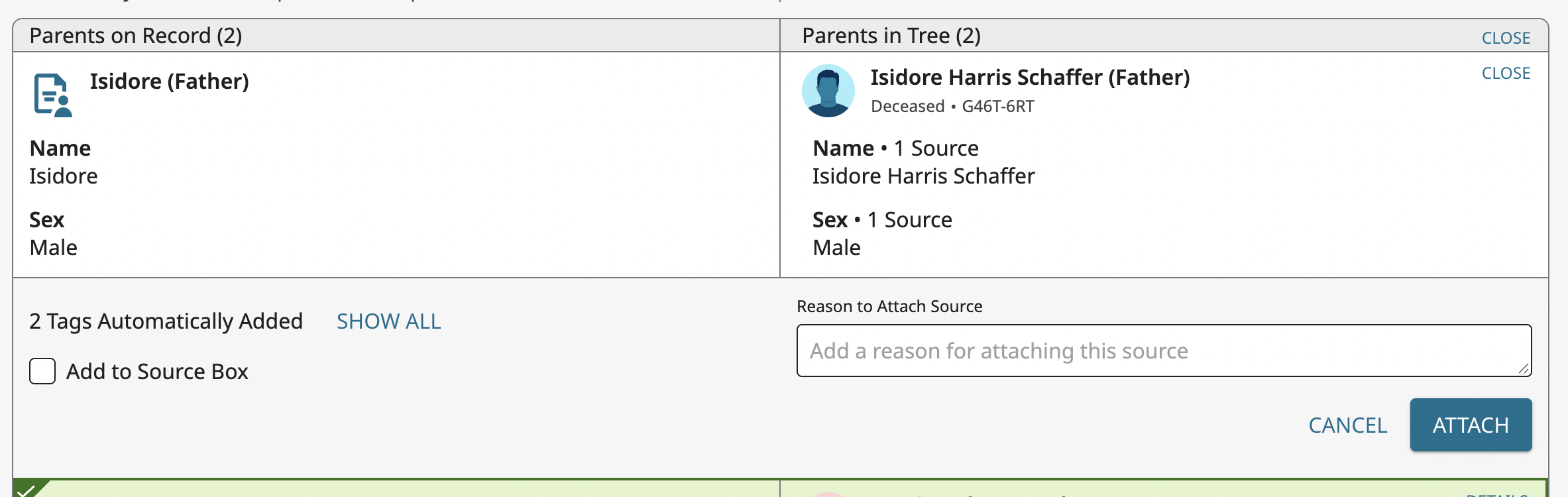Click the record document icon beside Isidore (Father)
This screenshot has width=1568, height=497.
pyautogui.click(x=52, y=95)
